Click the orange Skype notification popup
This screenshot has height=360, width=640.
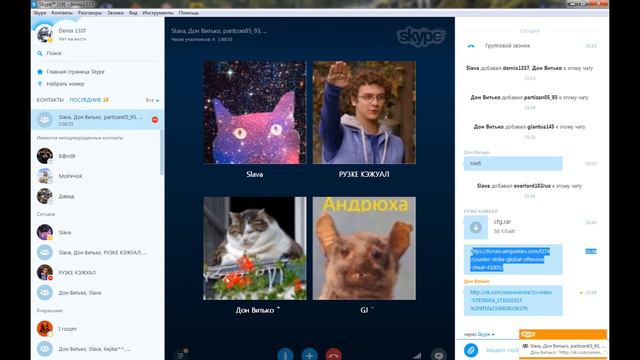(563, 344)
